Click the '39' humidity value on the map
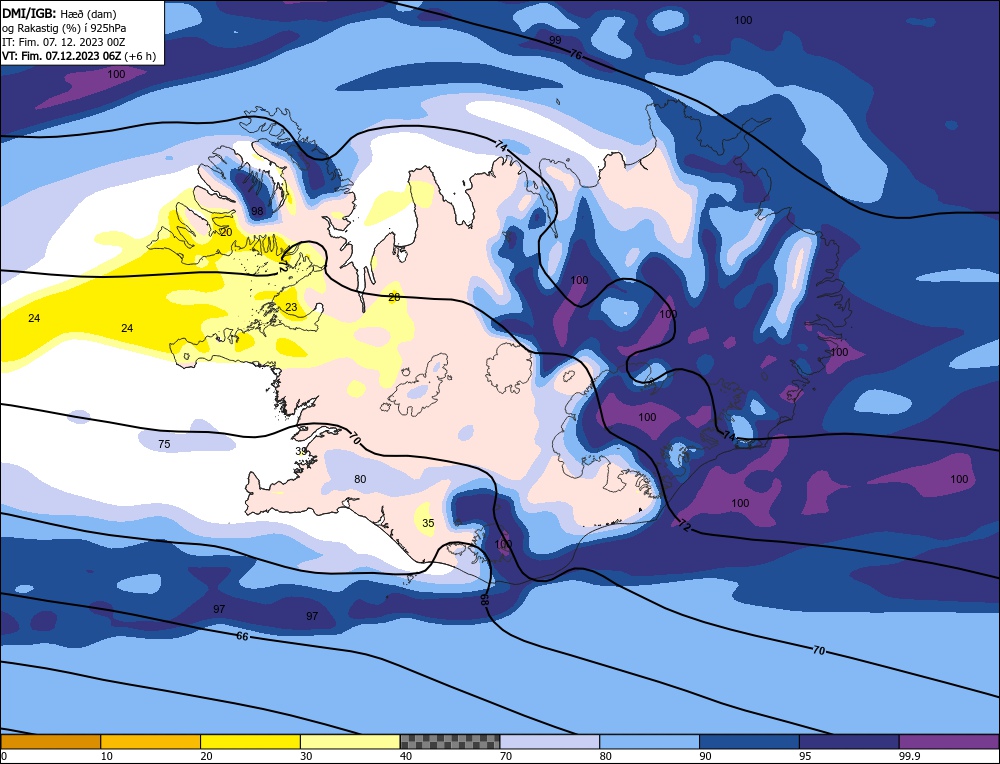 tap(301, 451)
